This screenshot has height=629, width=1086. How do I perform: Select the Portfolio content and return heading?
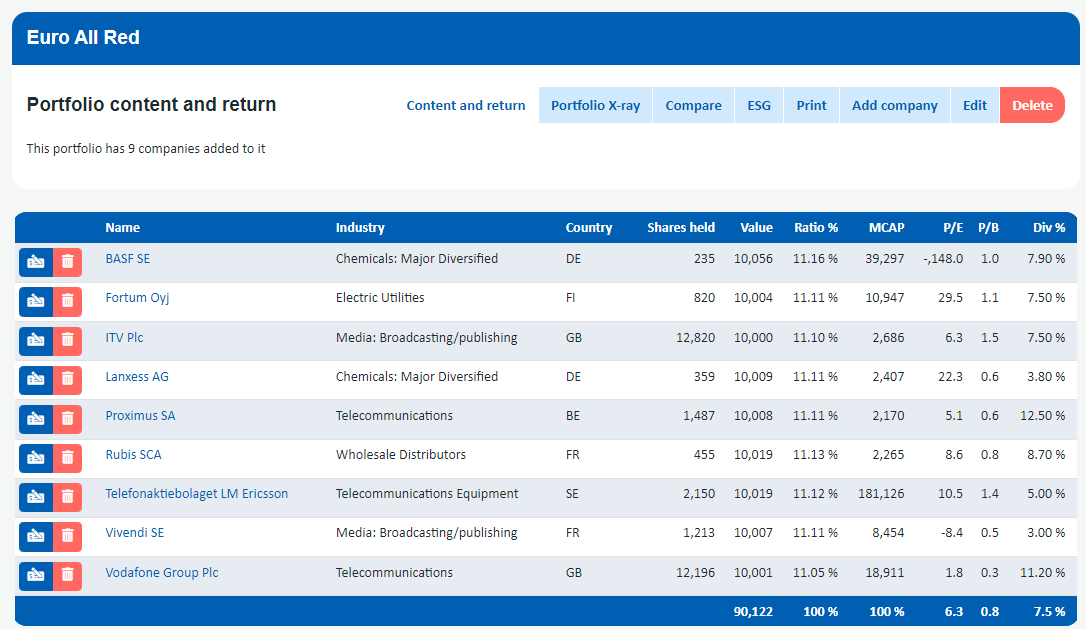click(x=151, y=105)
